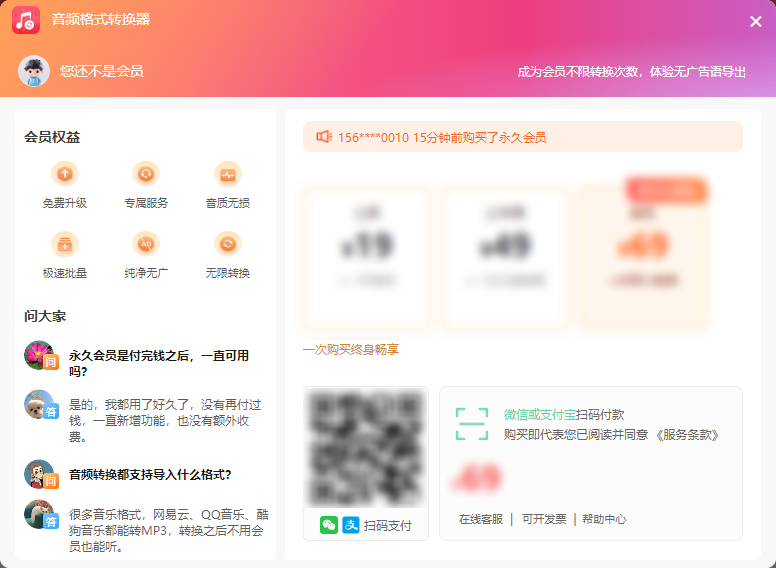776x568 pixels.
Task: Click the cartoon man questioner avatar
Action: pyautogui.click(x=39, y=474)
